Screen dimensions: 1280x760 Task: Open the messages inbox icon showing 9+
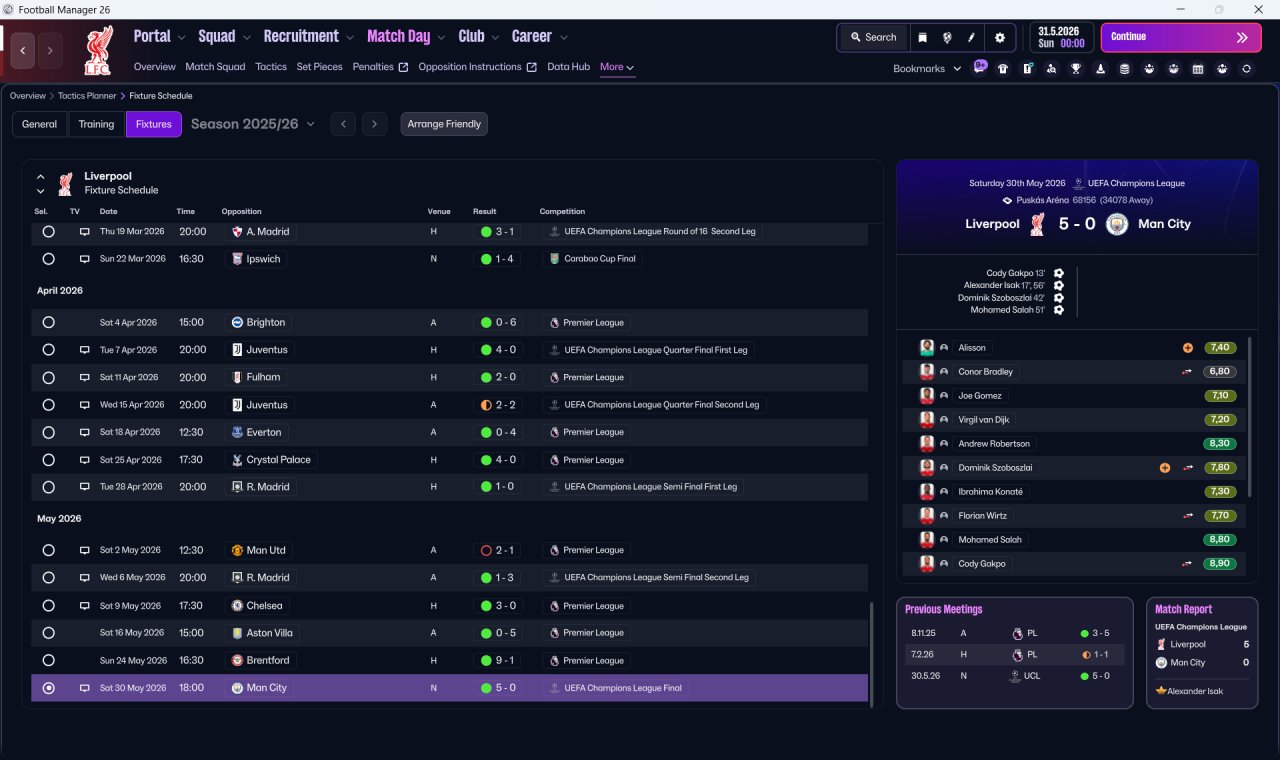tap(980, 67)
